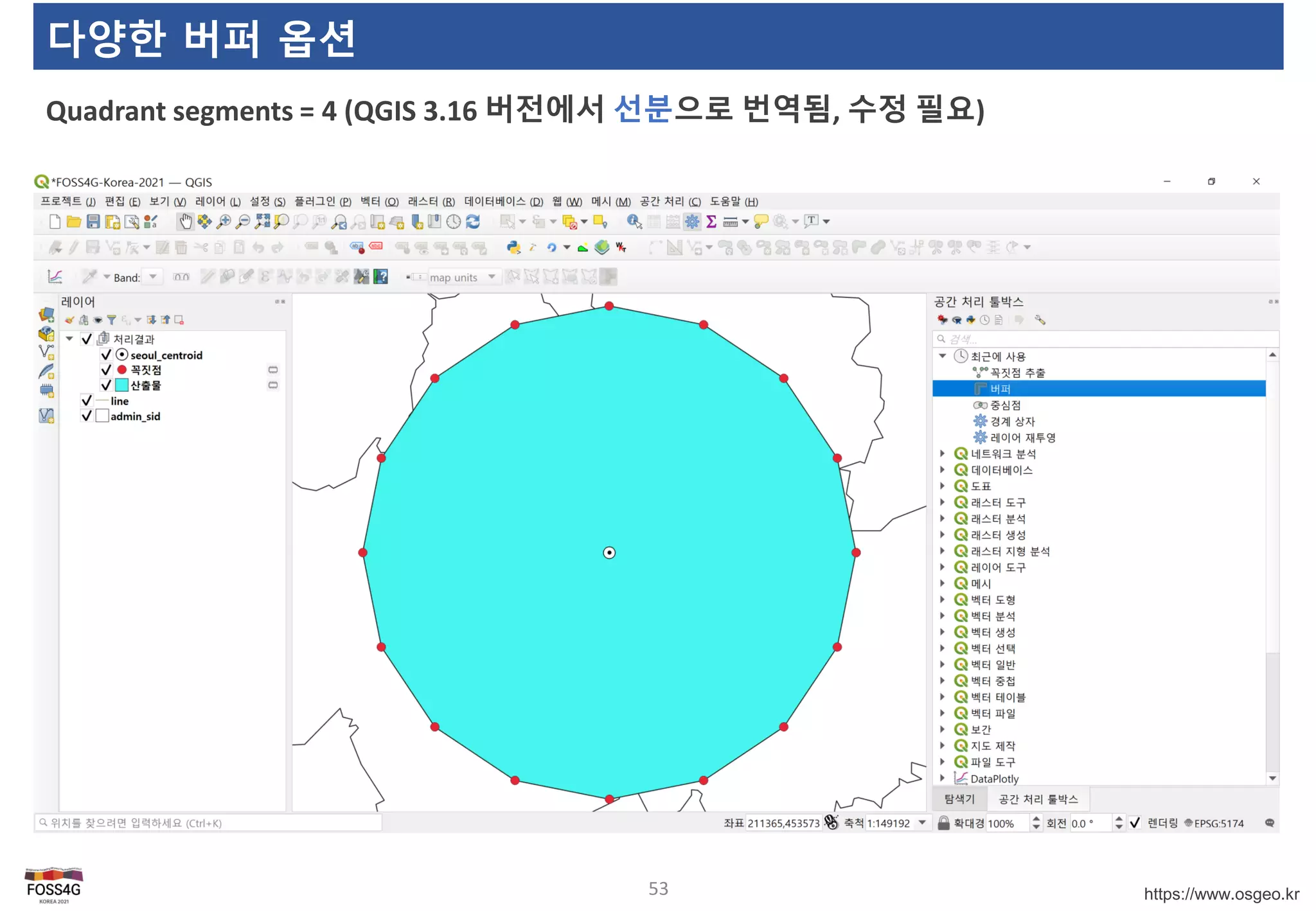The image size is (1316, 911).
Task: Hide the 산출물 layer
Action: pos(106,385)
